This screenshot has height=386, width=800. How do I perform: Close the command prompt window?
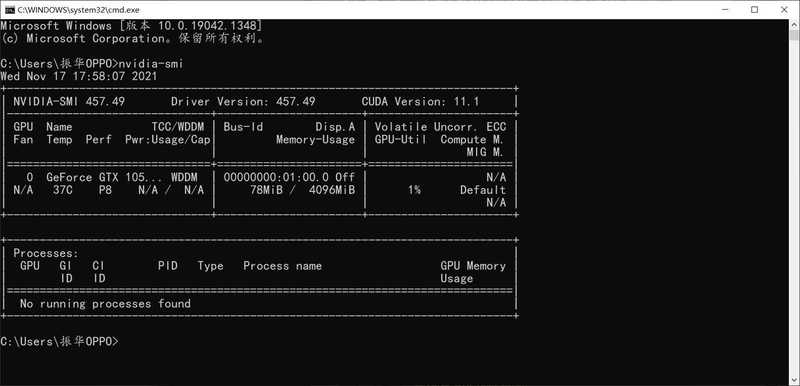coord(784,10)
